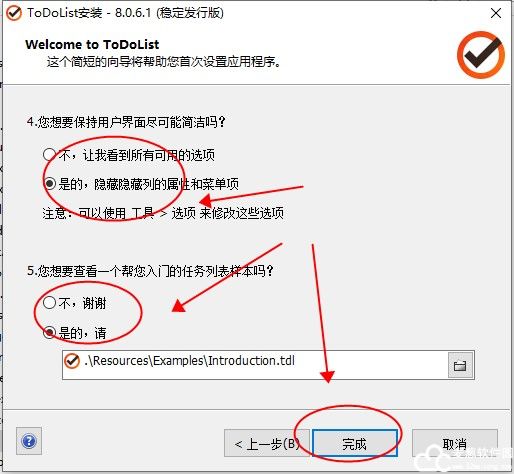The width and height of the screenshot is (514, 474).
Task: Click question 5 text about sample tasklist
Action: tap(150, 271)
